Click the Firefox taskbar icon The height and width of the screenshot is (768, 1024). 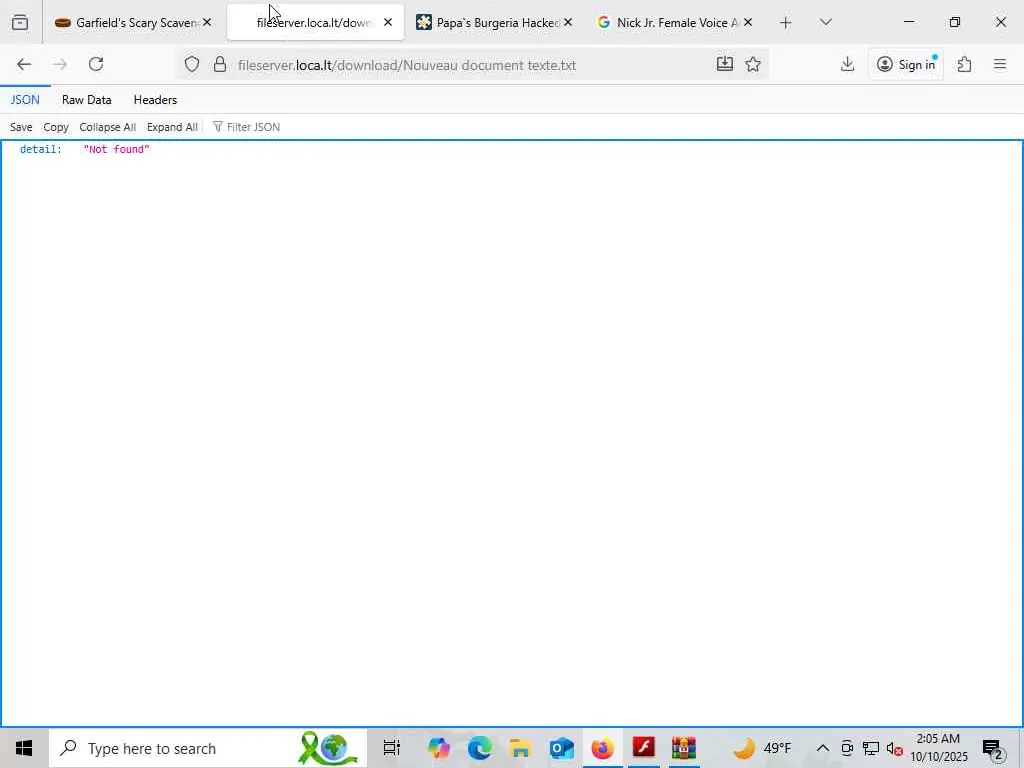coord(602,748)
